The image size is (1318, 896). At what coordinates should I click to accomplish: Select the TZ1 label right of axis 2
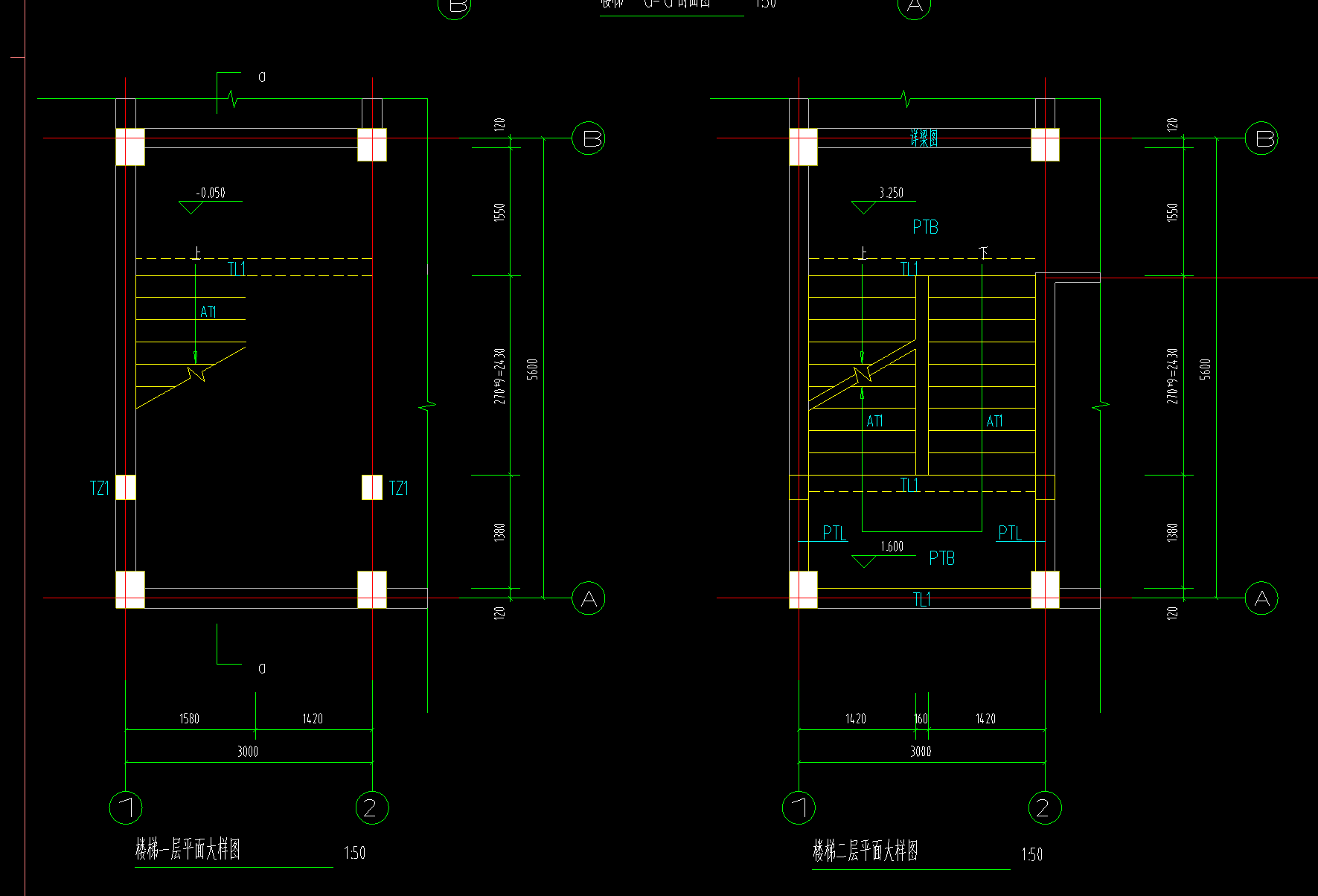pyautogui.click(x=399, y=488)
